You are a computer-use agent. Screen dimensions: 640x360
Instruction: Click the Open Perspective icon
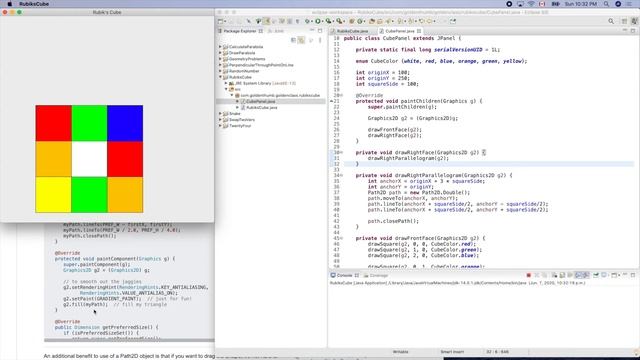624,21
